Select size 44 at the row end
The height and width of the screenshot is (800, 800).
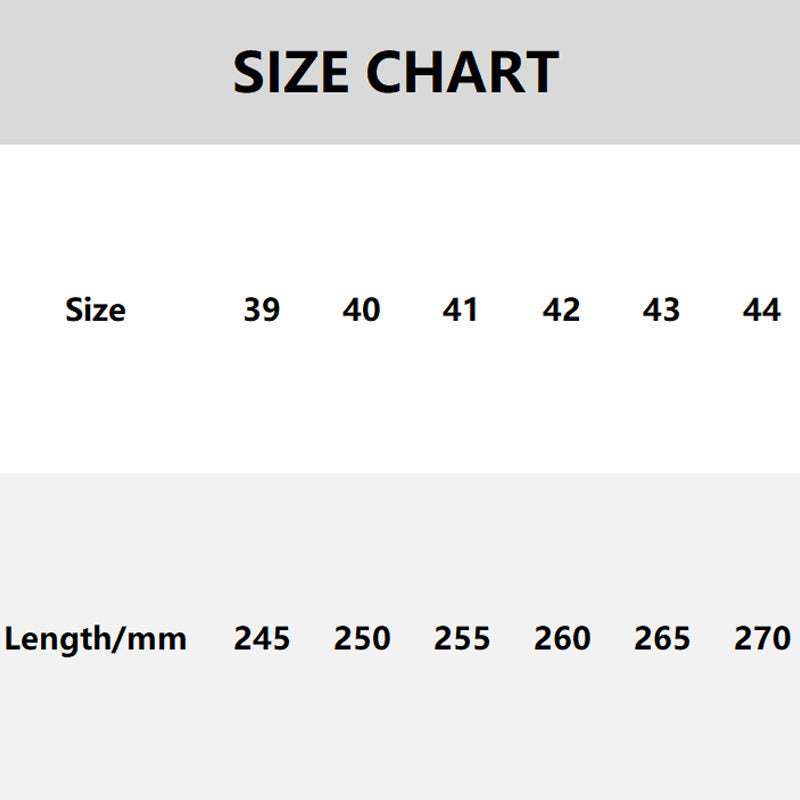[x=761, y=310]
